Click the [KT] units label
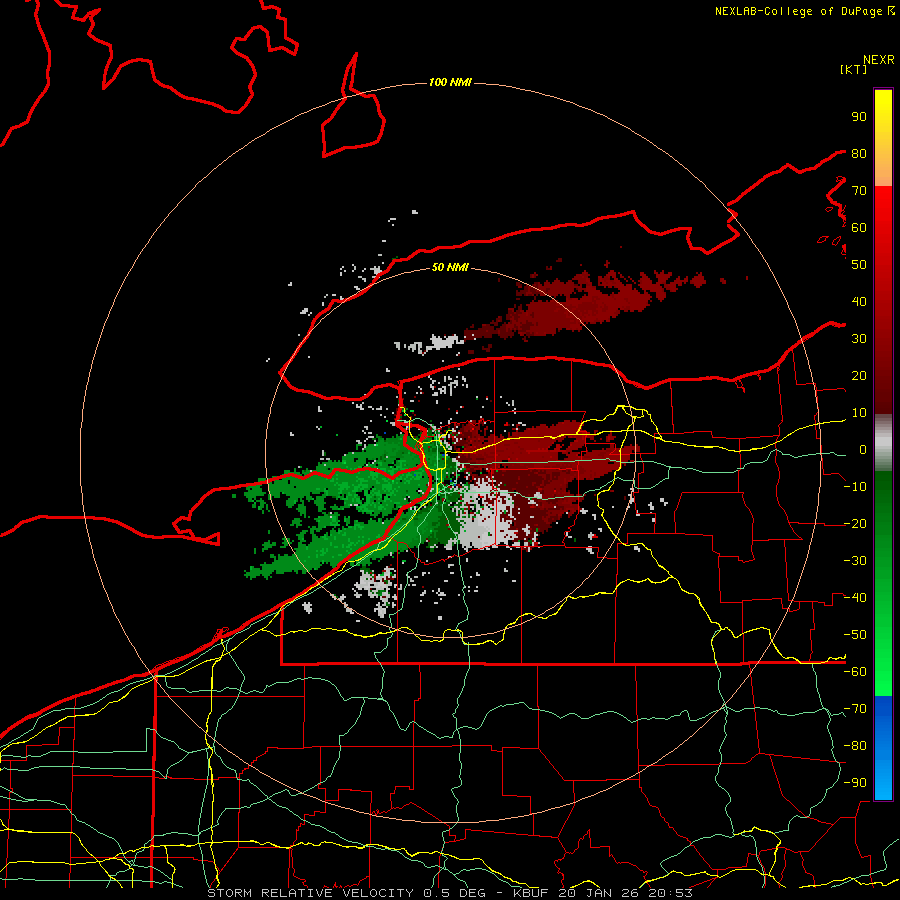This screenshot has height=900, width=900. [x=854, y=69]
